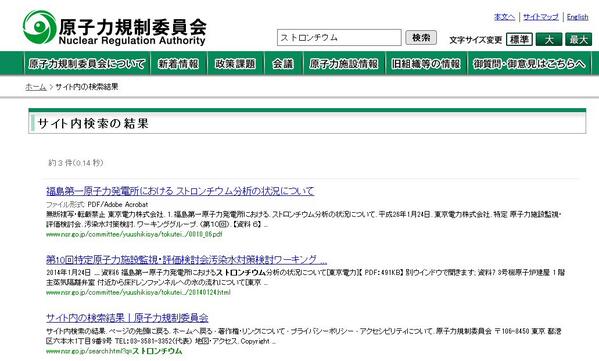The image size is (599, 361).
Task: Click the Nuclear Regulation Authority logo
Action: click(x=114, y=28)
